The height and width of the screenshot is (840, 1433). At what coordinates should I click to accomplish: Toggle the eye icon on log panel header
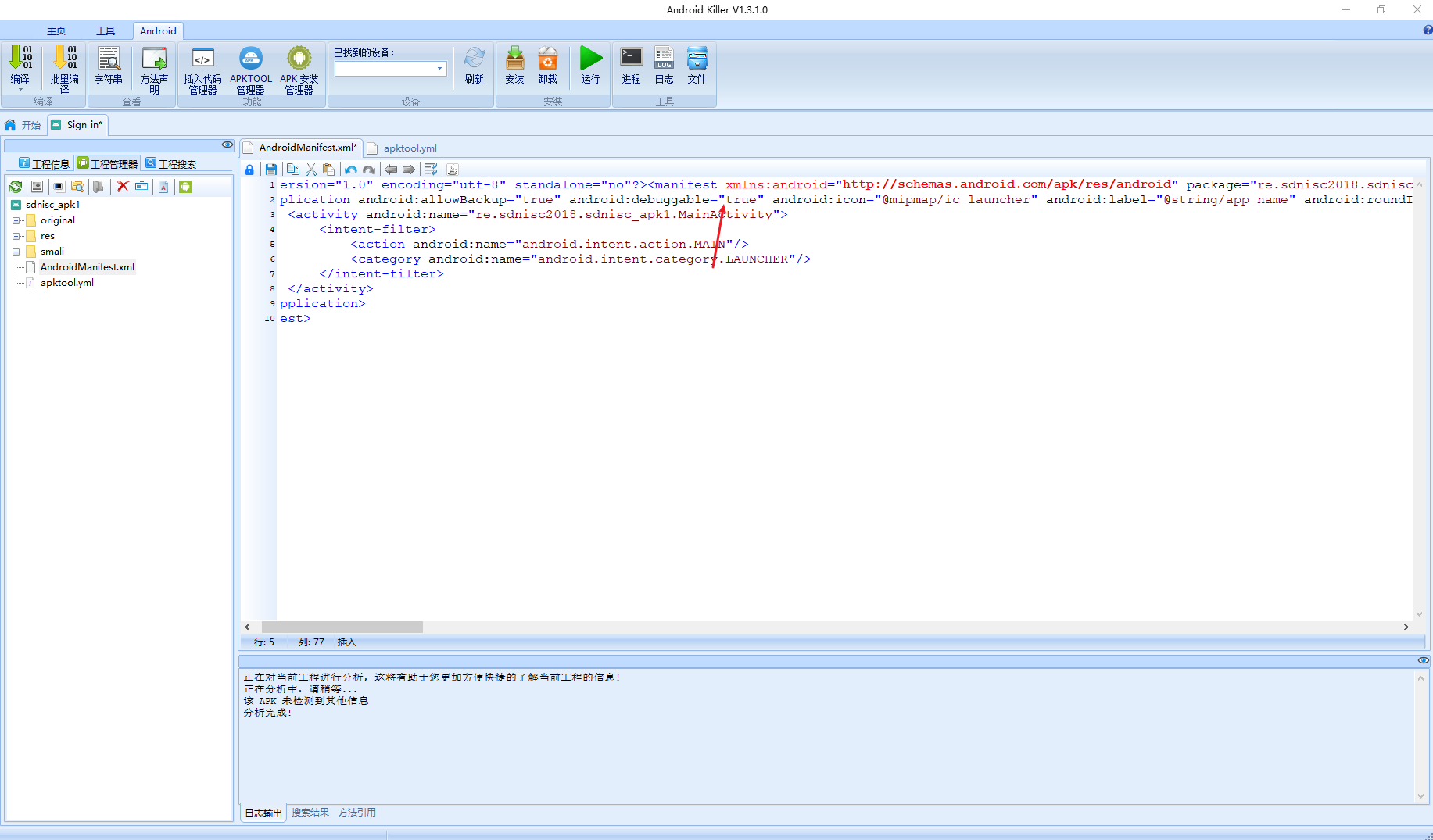(1424, 660)
